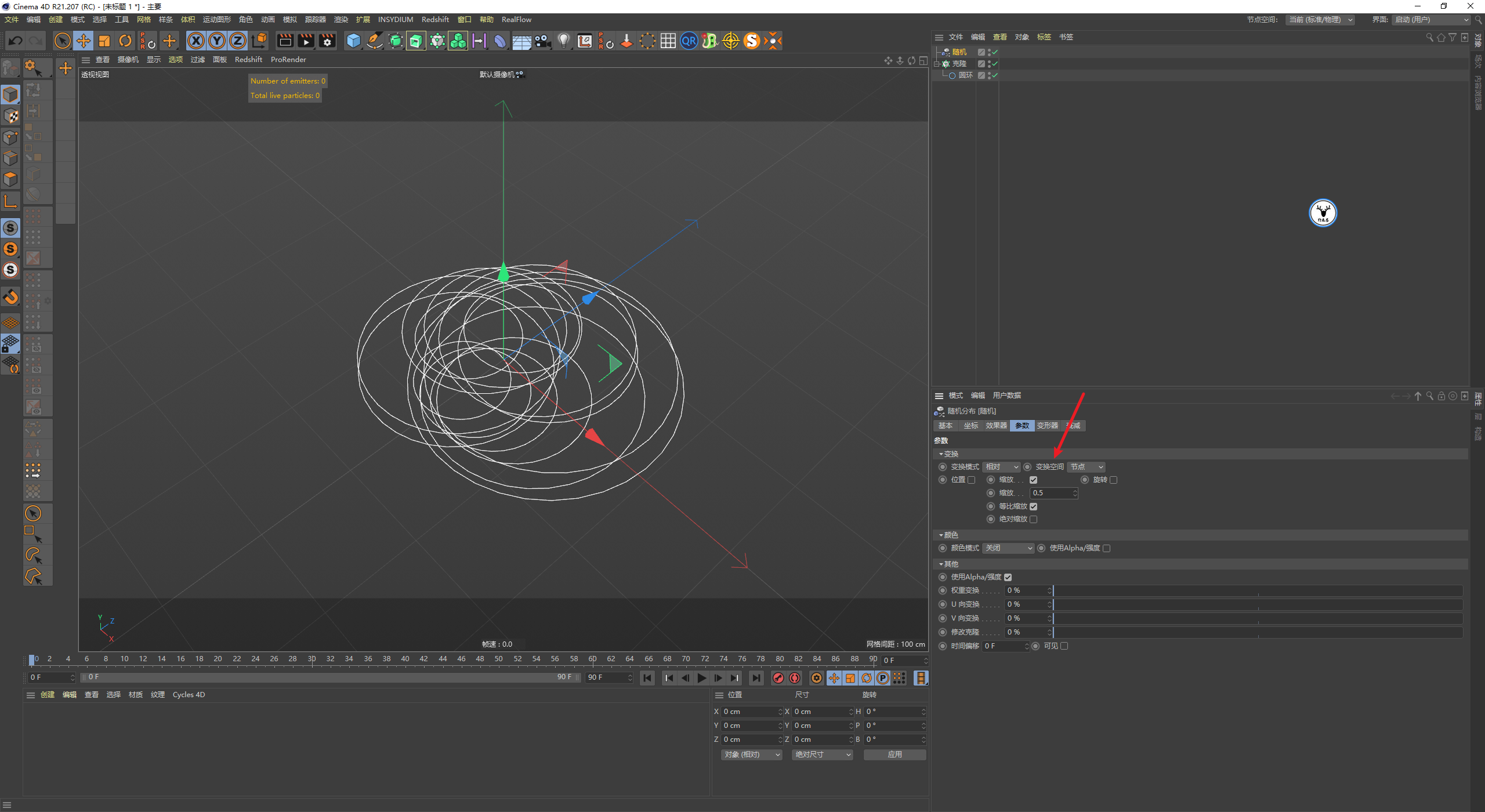The image size is (1485, 812).
Task: Click the Light bulb object icon
Action: point(563,41)
